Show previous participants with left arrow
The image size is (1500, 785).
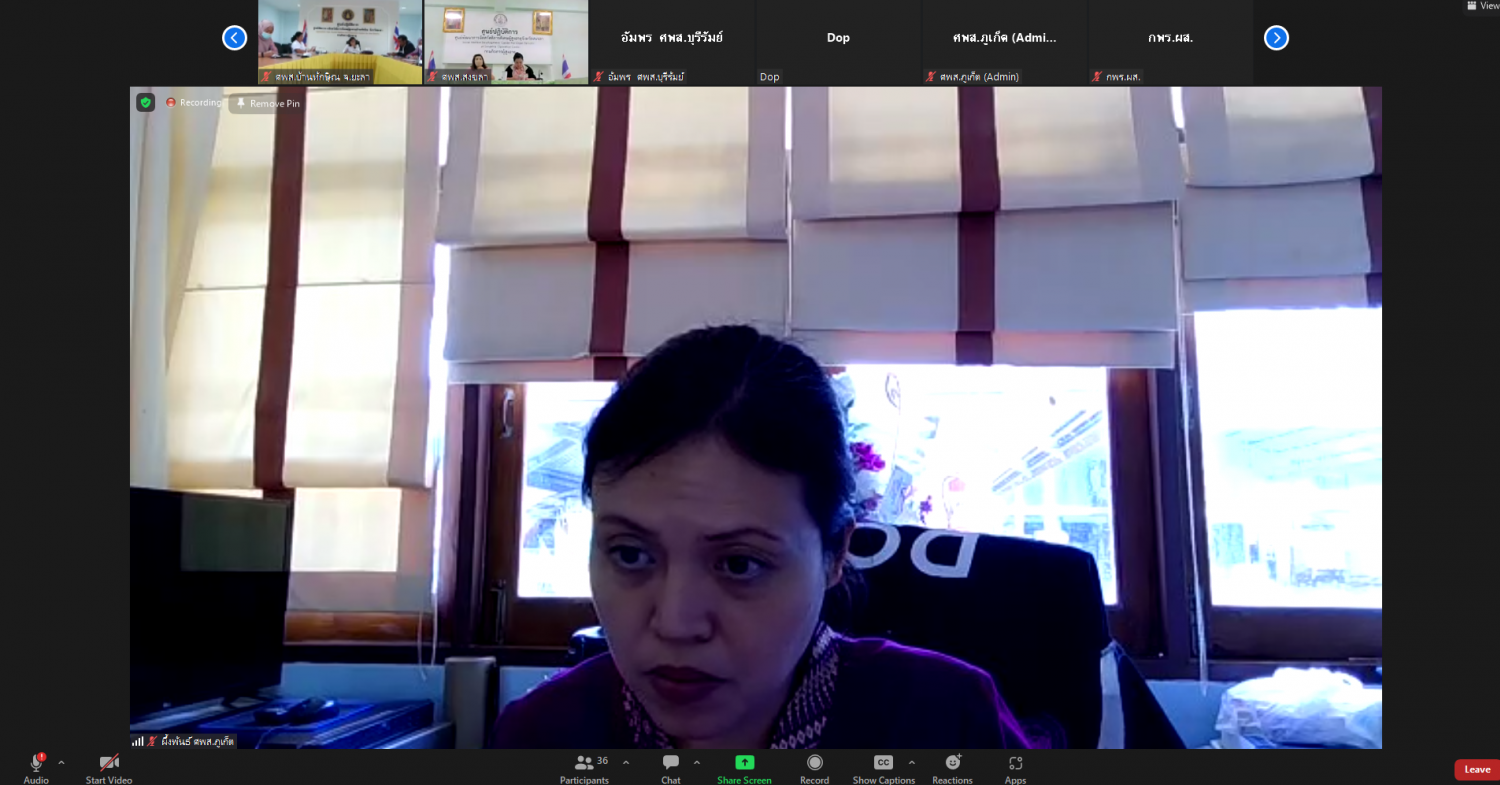pos(234,38)
